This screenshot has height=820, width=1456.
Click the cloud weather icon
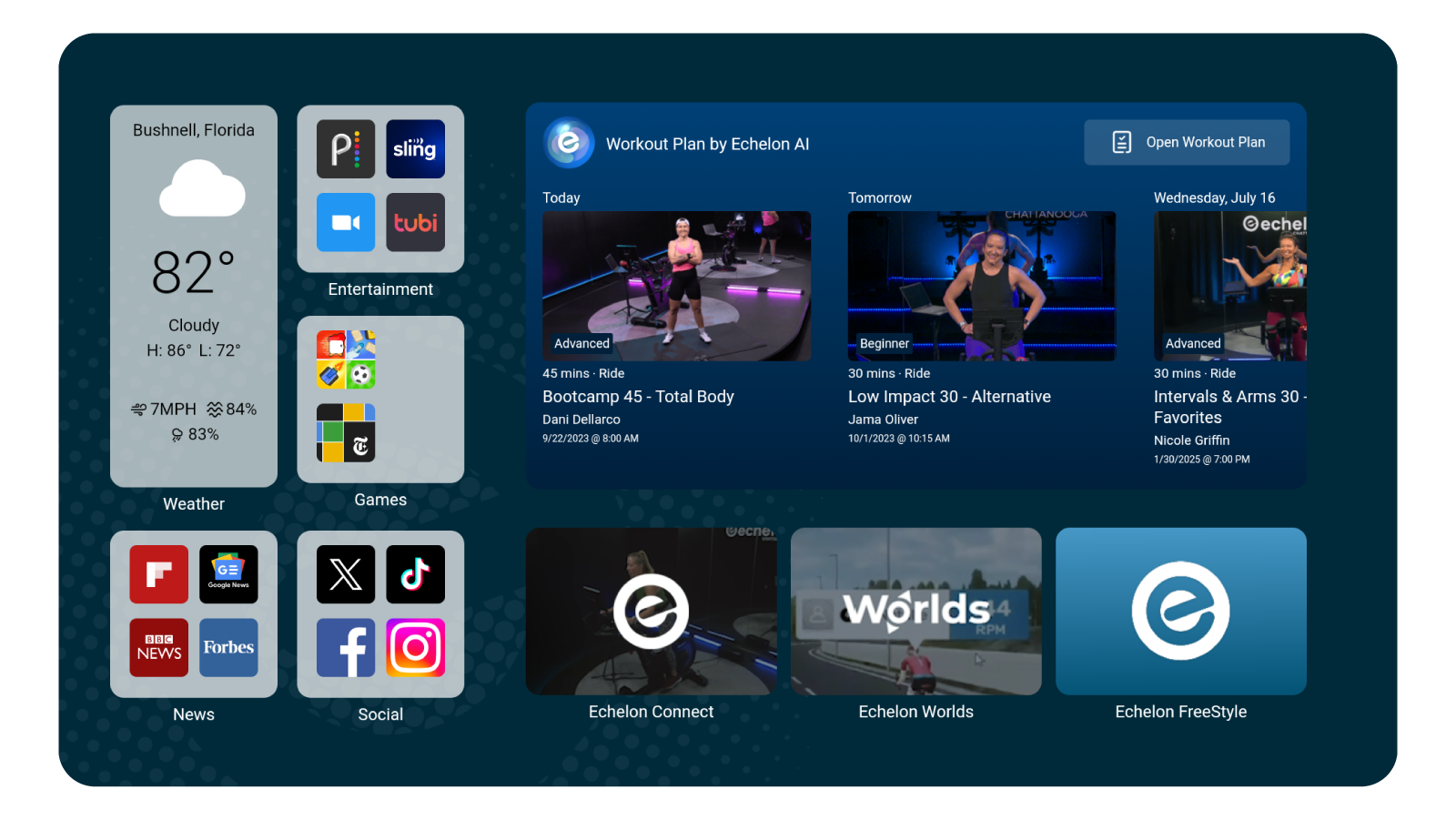202,188
